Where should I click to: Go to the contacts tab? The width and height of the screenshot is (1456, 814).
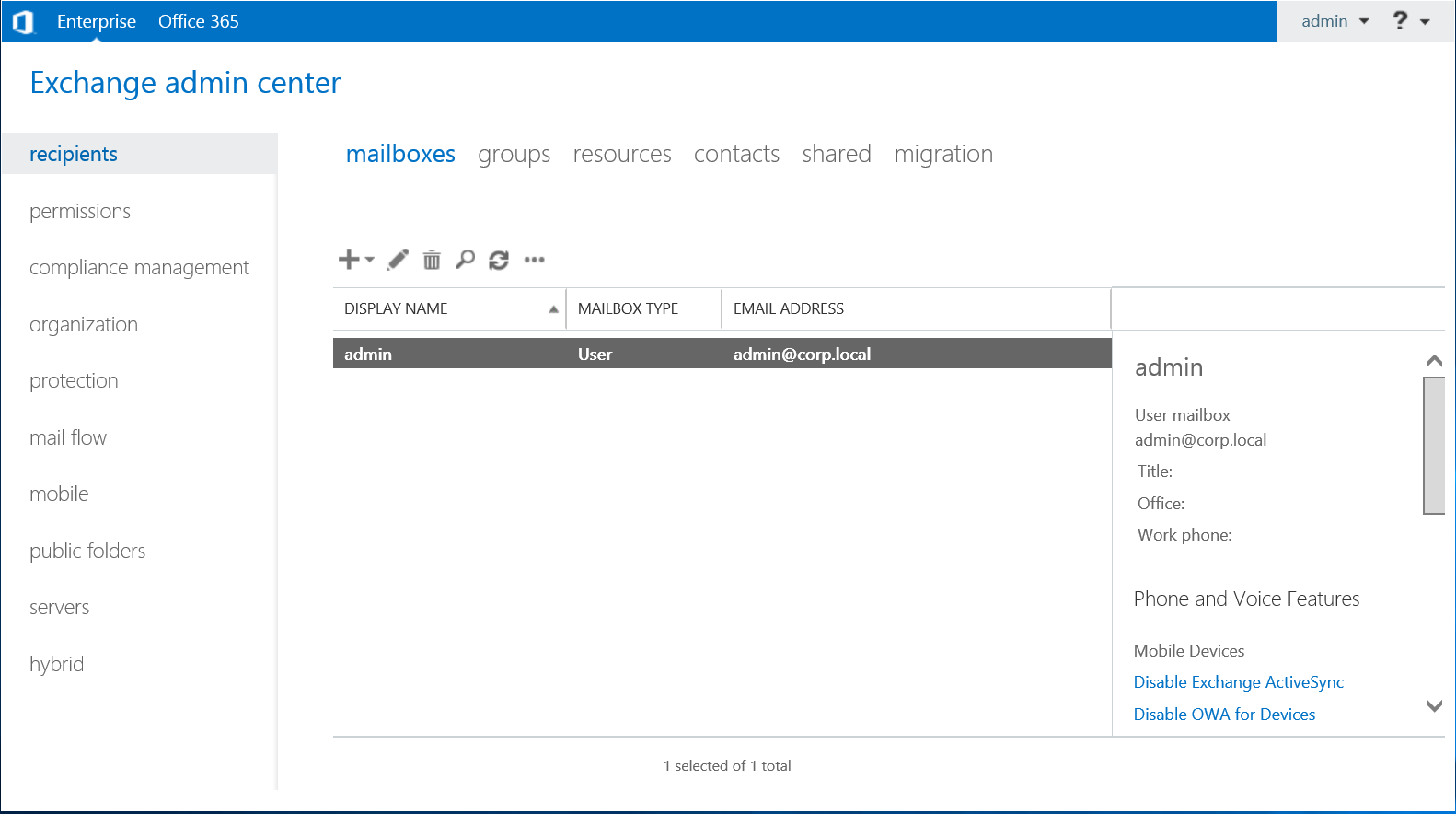pos(736,154)
